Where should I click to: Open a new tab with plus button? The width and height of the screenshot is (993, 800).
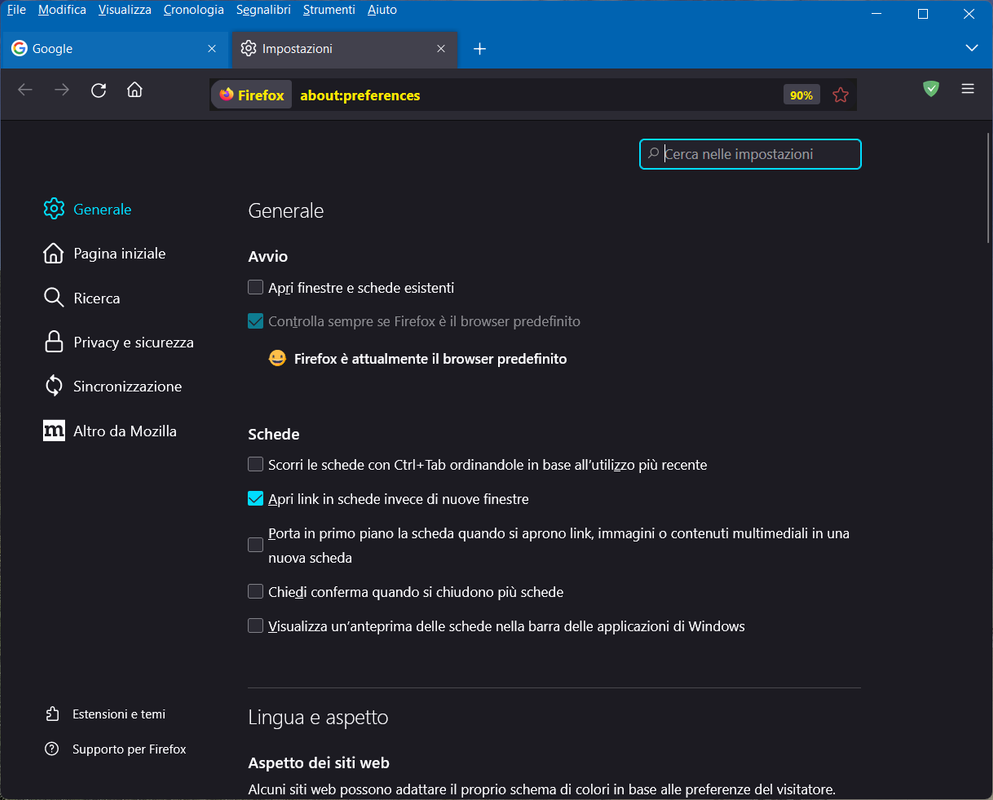click(479, 49)
